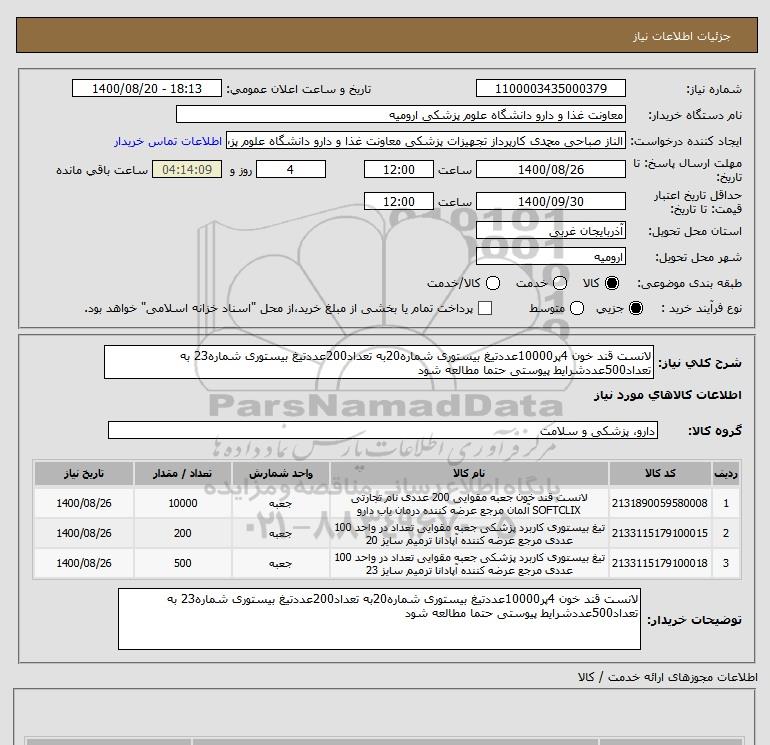Click the delivery province آذربایجان غربی field
The image size is (770, 745).
click(x=550, y=230)
